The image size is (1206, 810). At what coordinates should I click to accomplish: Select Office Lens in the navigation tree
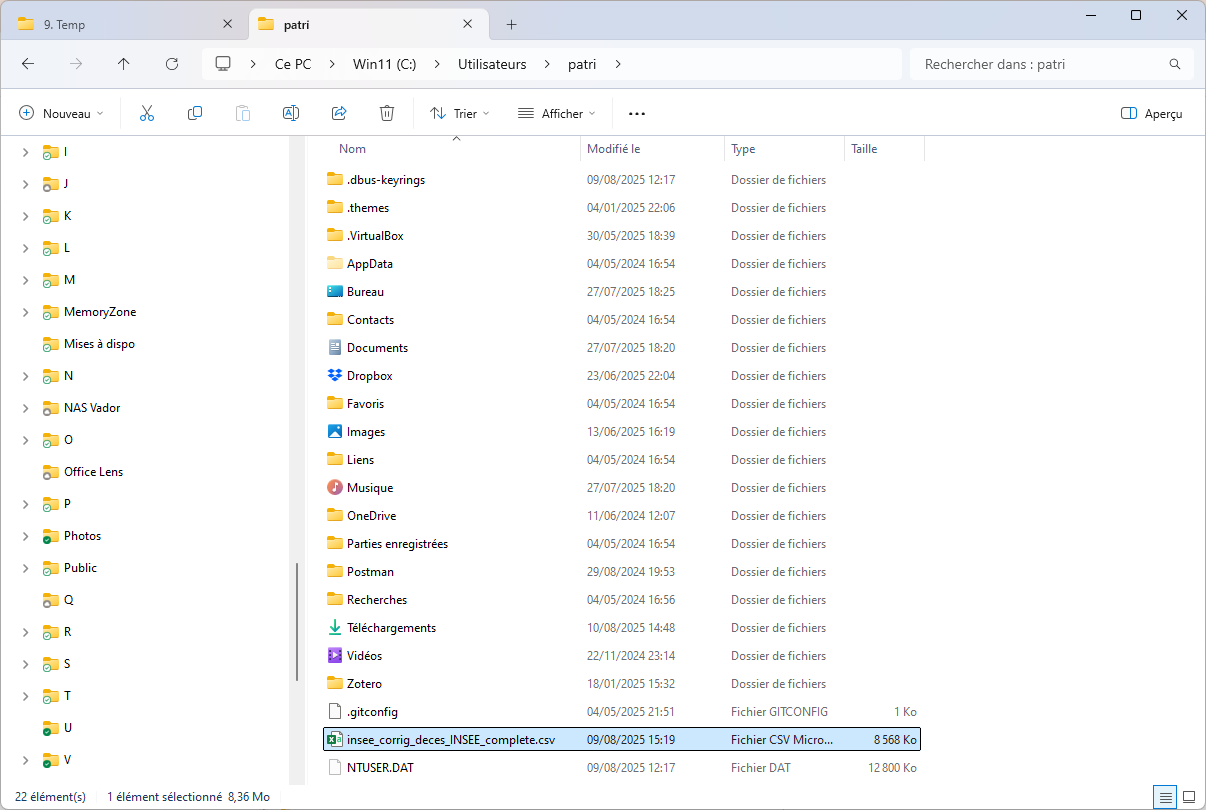tap(94, 472)
